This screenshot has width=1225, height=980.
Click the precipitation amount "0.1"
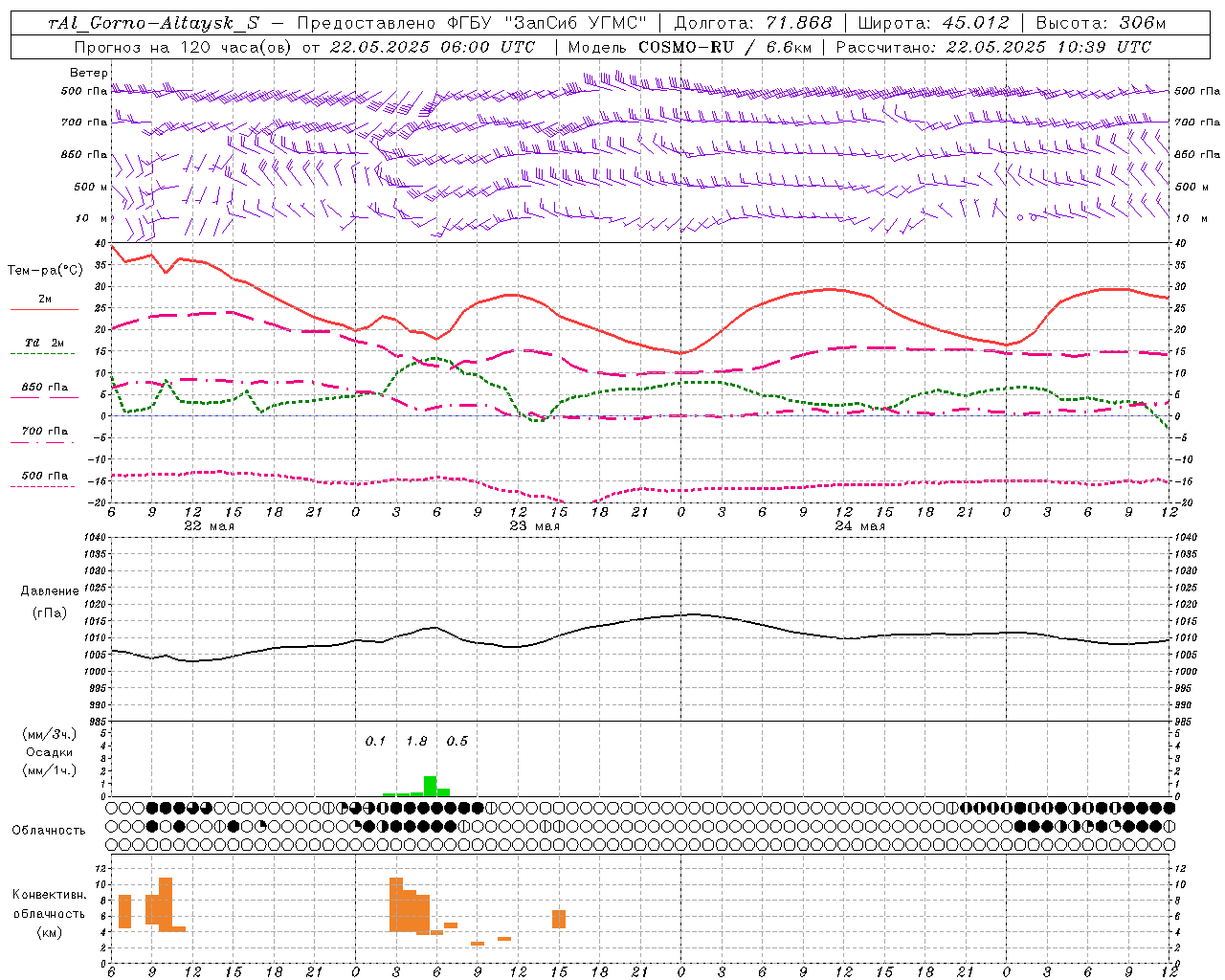[x=375, y=742]
